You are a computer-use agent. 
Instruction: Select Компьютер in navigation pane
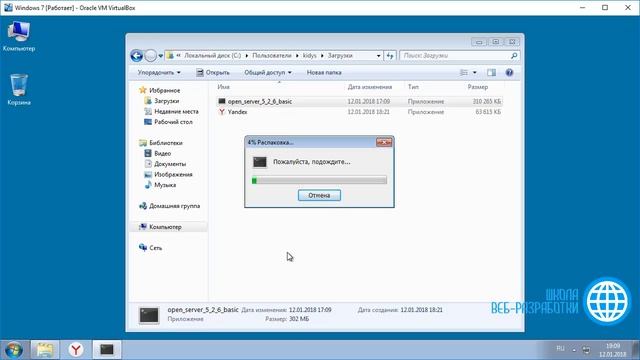tap(160, 227)
